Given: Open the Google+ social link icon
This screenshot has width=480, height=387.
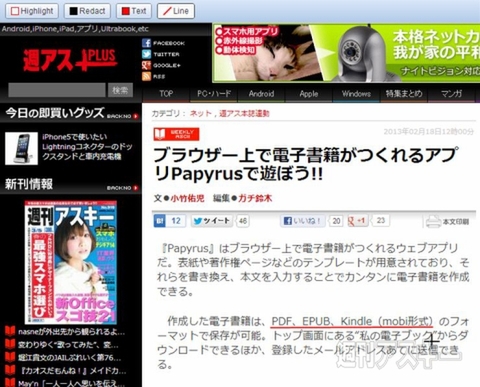Looking at the screenshot, I should (x=146, y=65).
